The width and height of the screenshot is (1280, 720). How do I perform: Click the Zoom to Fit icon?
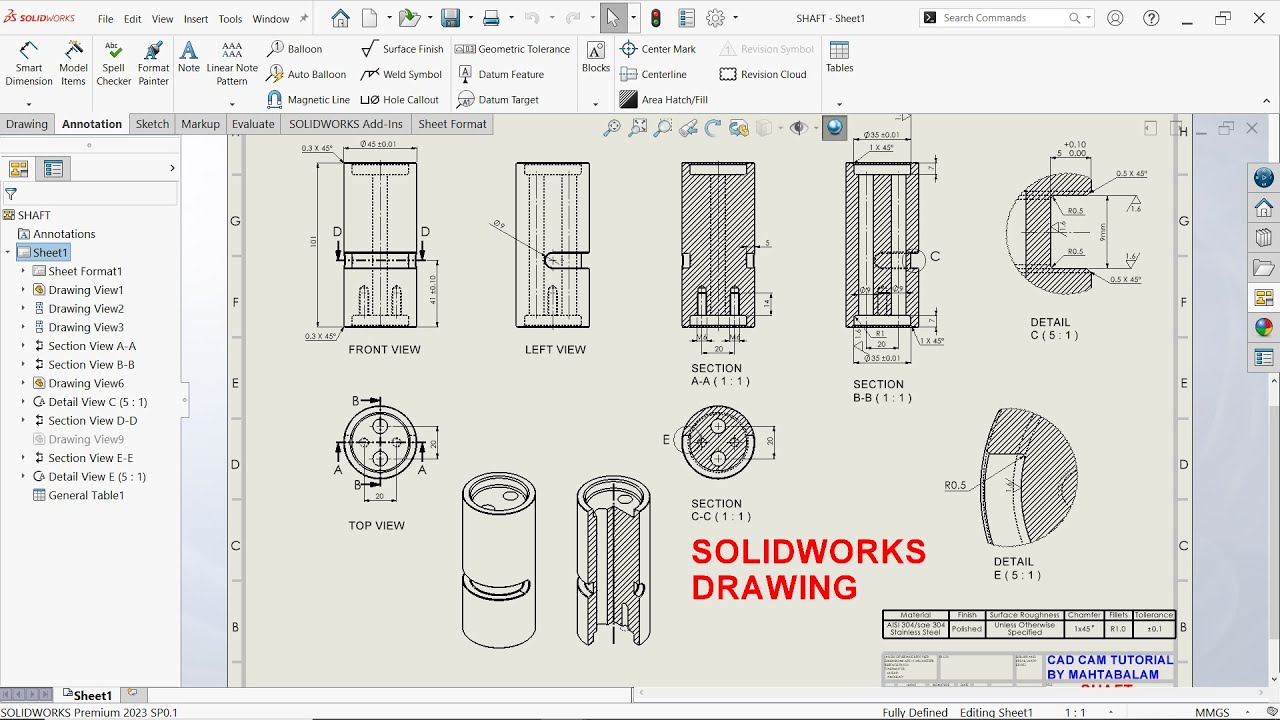pos(612,128)
